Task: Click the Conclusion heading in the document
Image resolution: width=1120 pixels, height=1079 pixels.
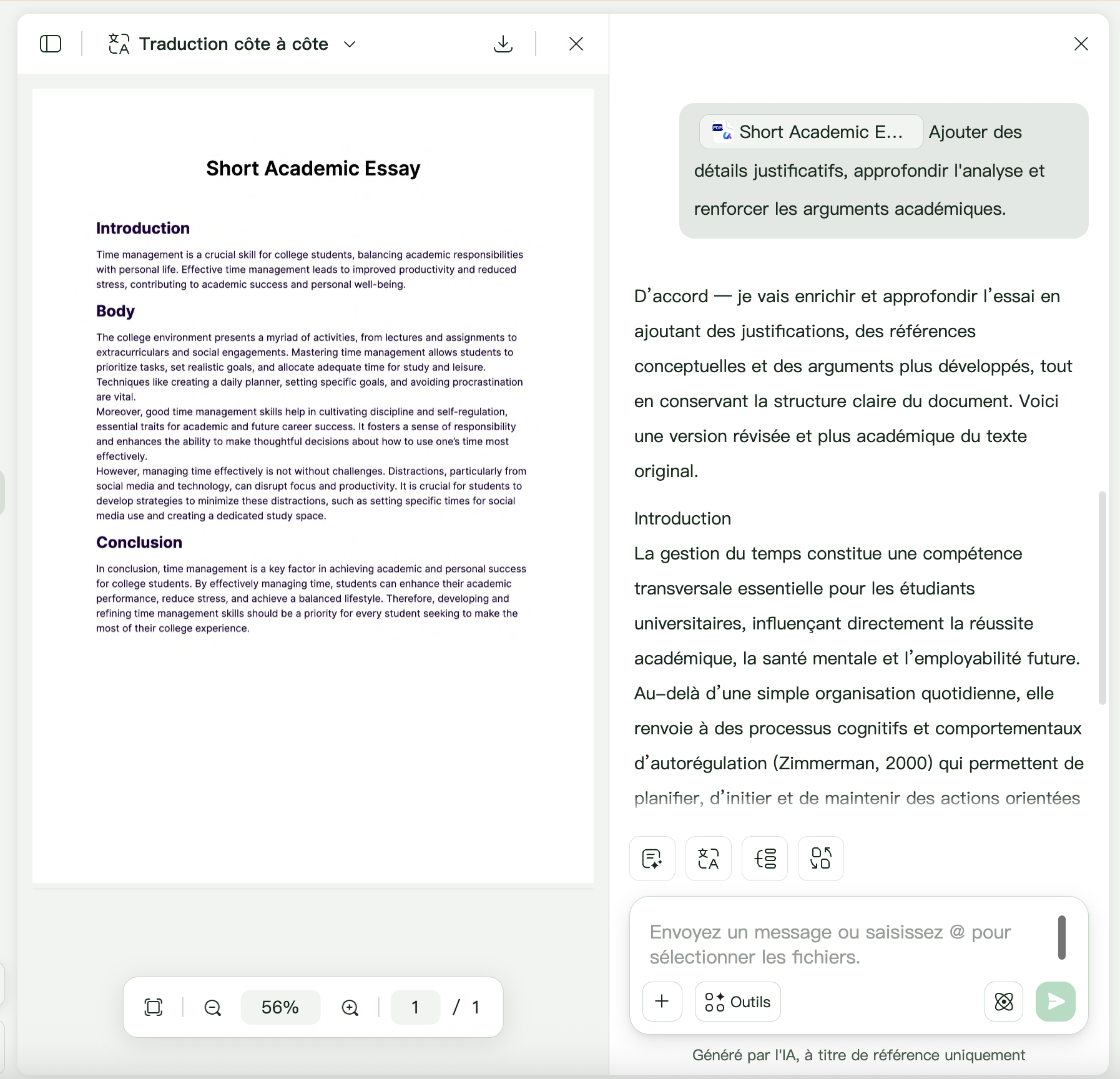Action: pyautogui.click(x=139, y=542)
